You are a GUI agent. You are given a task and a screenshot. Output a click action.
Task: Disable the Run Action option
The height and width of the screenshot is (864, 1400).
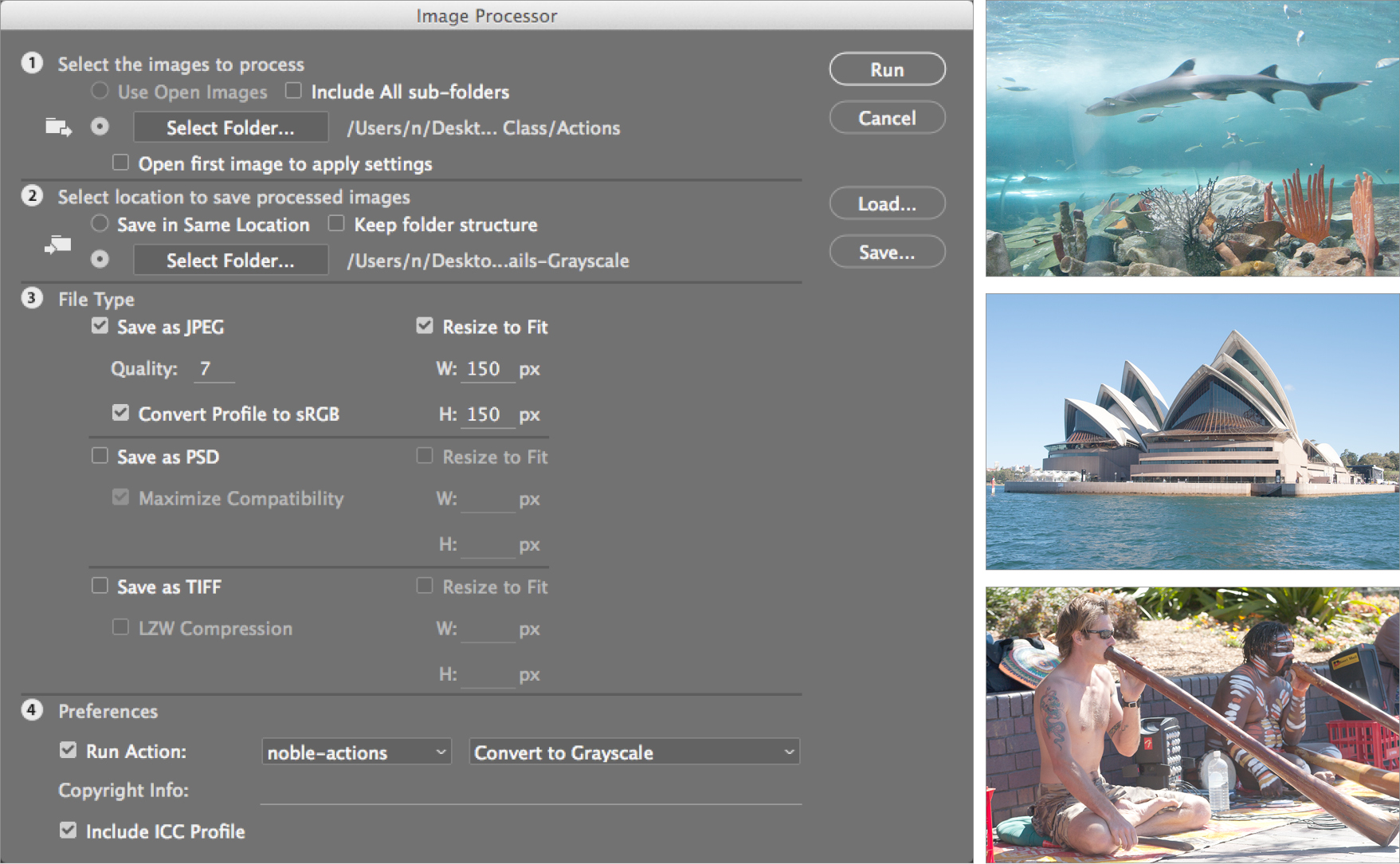(x=67, y=749)
